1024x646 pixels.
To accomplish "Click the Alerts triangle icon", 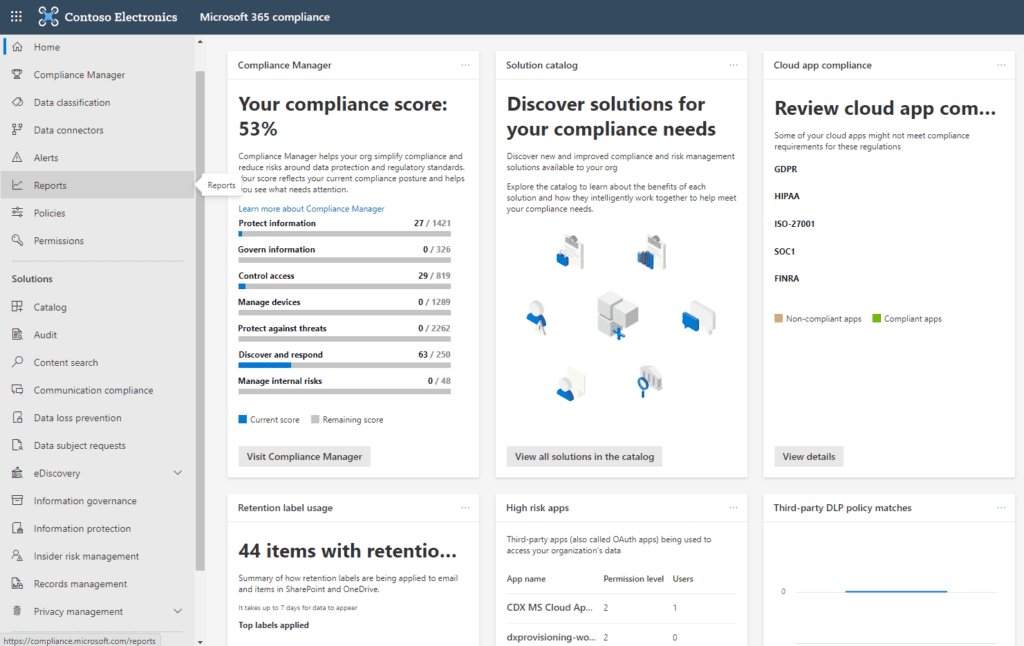I will tap(18, 157).
